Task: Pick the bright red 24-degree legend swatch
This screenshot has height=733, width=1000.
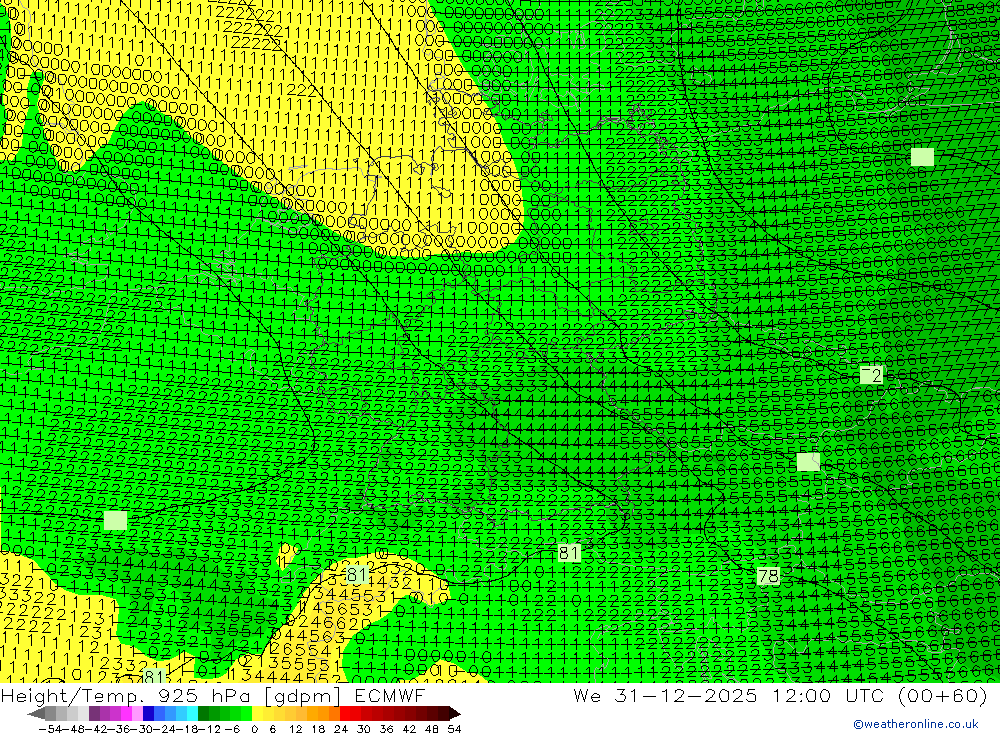Action: 345,713
